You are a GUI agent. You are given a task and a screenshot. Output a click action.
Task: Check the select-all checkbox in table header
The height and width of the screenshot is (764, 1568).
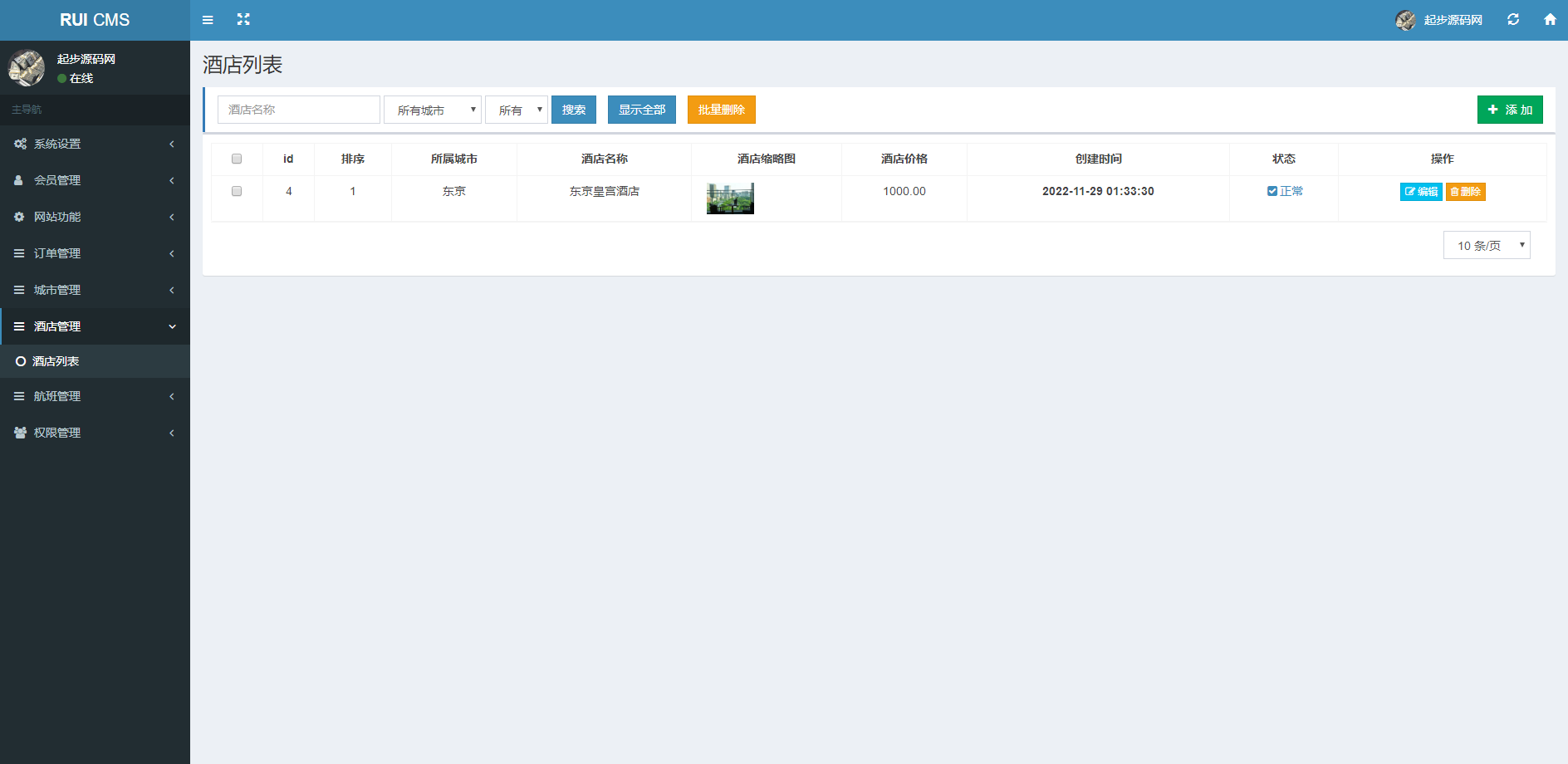[x=237, y=159]
